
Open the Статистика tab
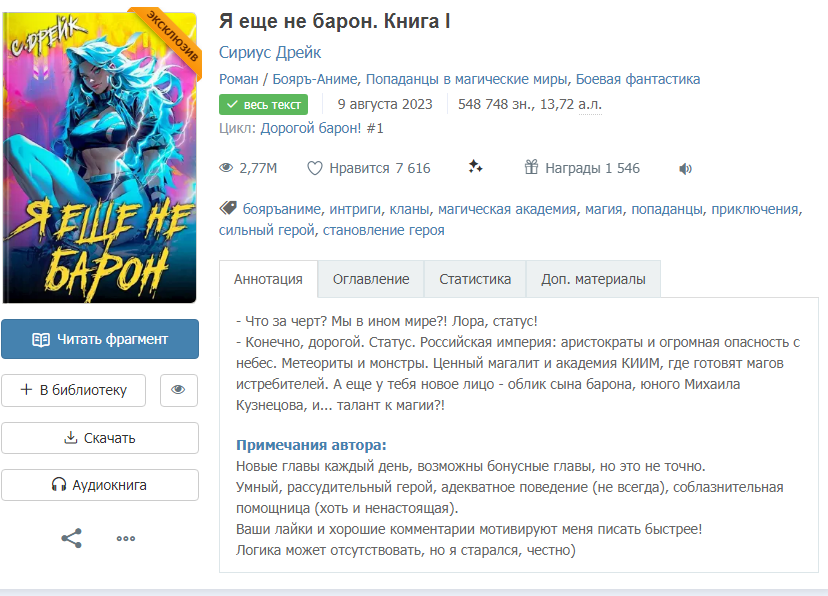coord(475,279)
